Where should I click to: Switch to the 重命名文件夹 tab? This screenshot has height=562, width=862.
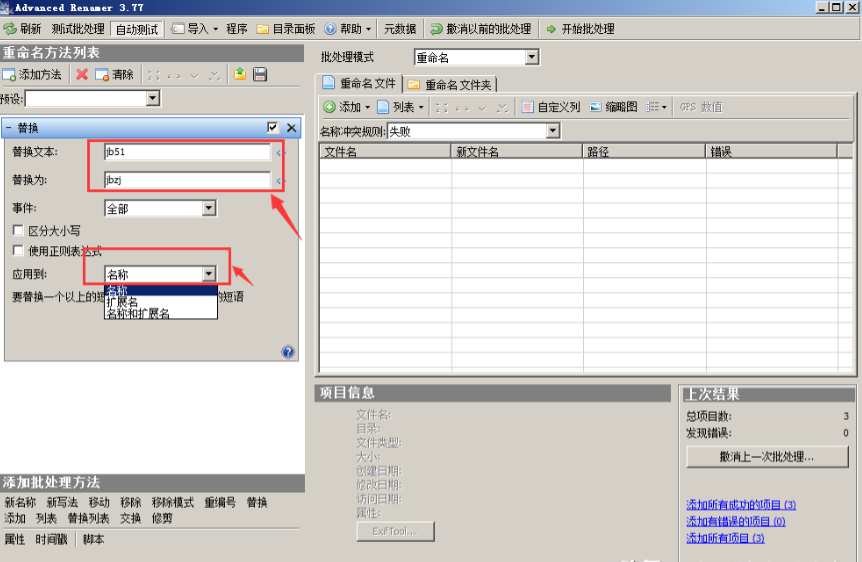(451, 85)
